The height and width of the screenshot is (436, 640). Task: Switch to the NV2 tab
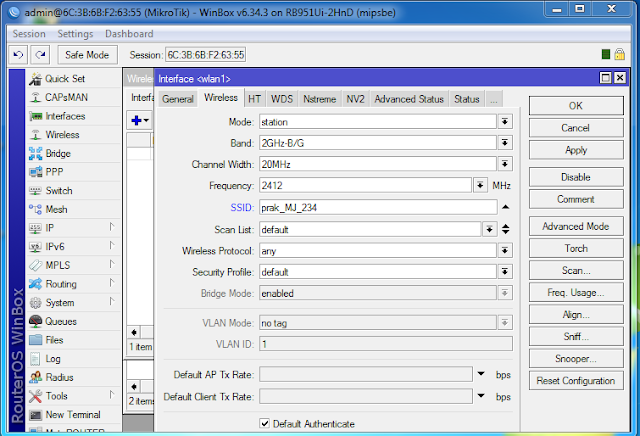coord(355,99)
